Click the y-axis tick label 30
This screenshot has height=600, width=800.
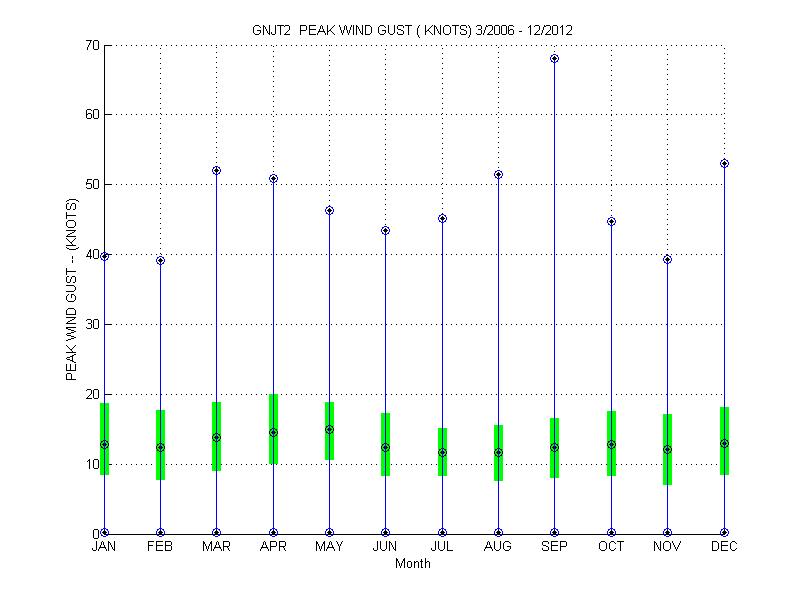tap(92, 324)
